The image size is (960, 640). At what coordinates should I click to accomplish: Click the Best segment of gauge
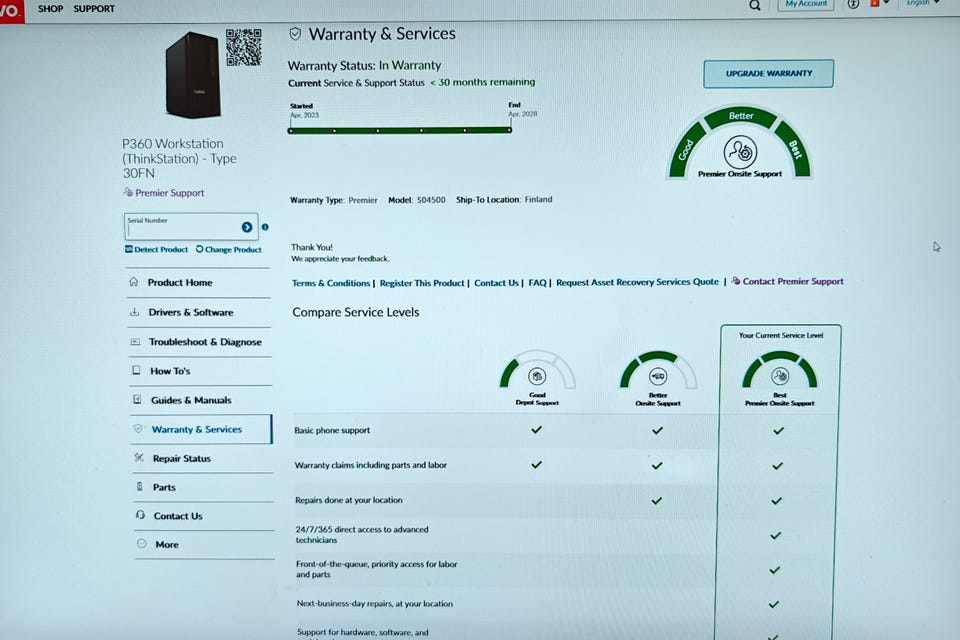[794, 148]
